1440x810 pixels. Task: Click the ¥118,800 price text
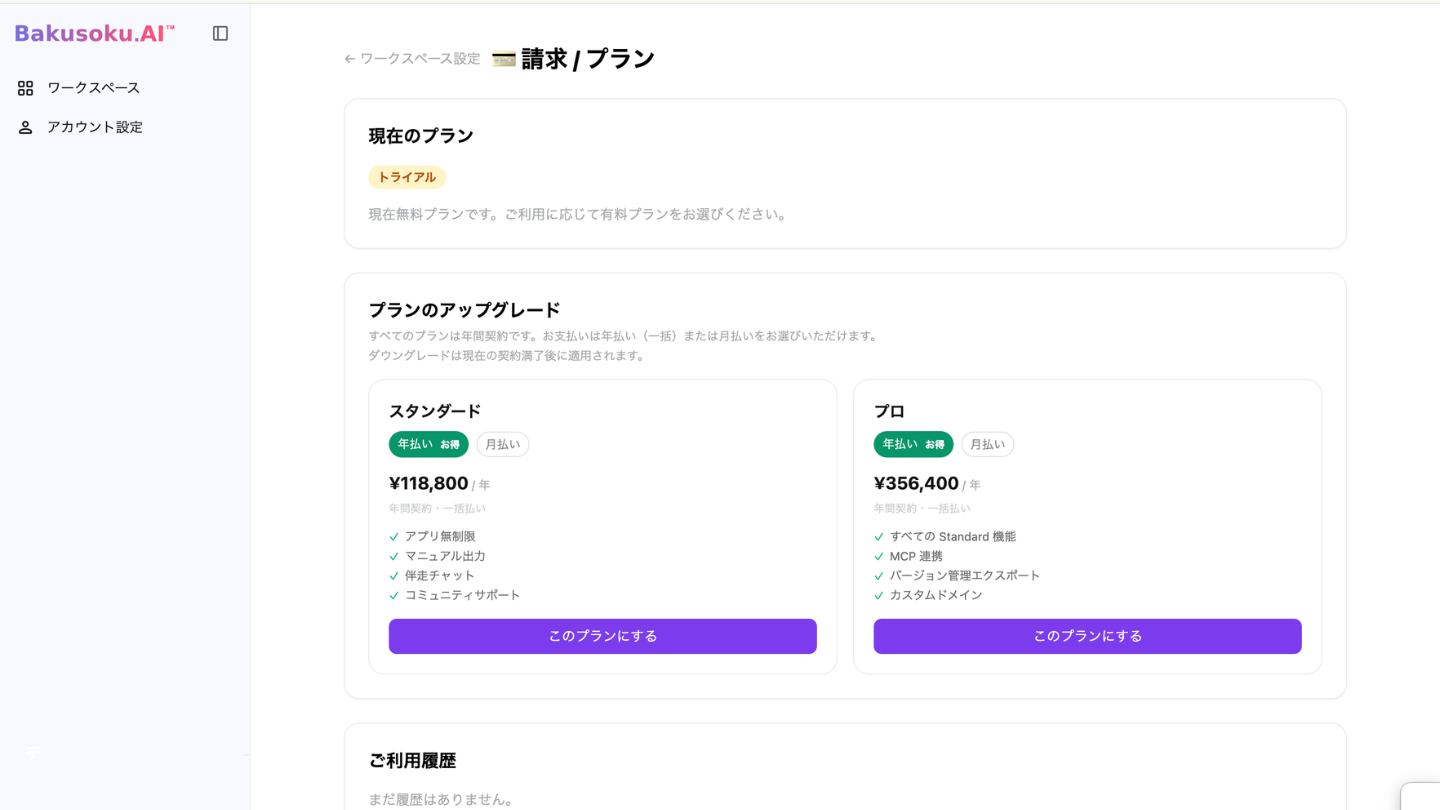click(429, 484)
